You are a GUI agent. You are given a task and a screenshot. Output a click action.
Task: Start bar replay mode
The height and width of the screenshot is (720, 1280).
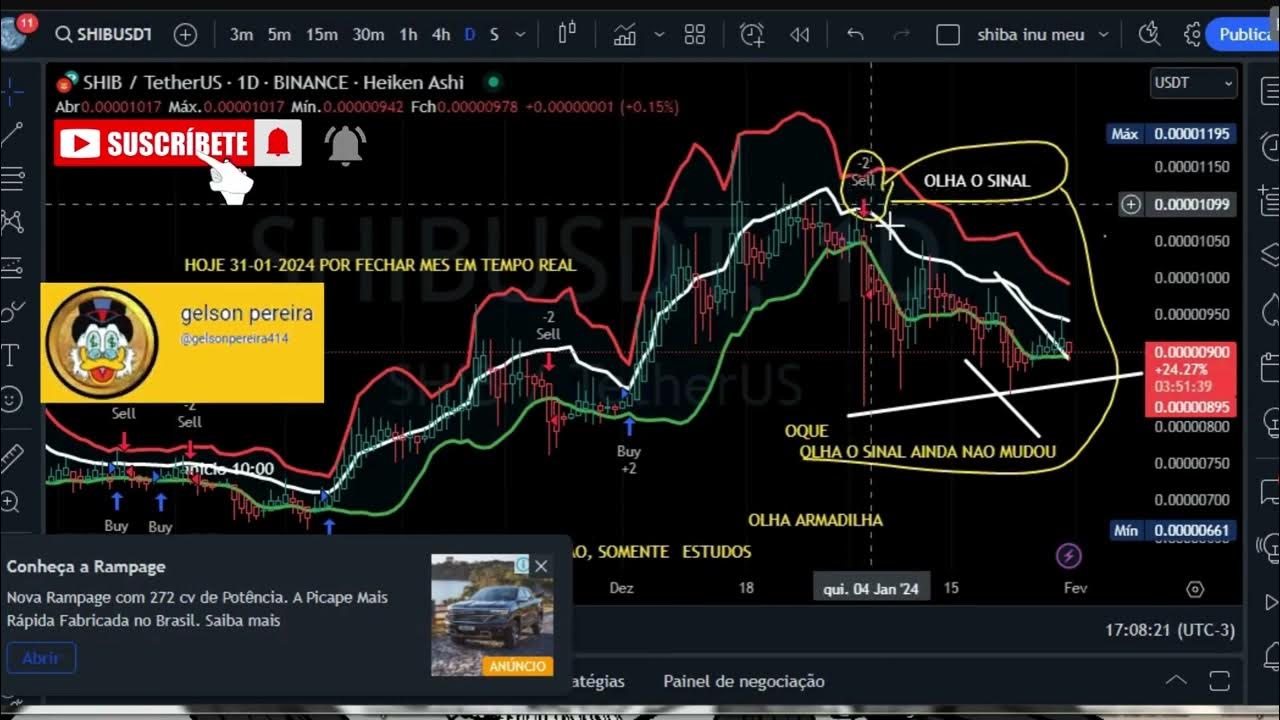pos(799,35)
